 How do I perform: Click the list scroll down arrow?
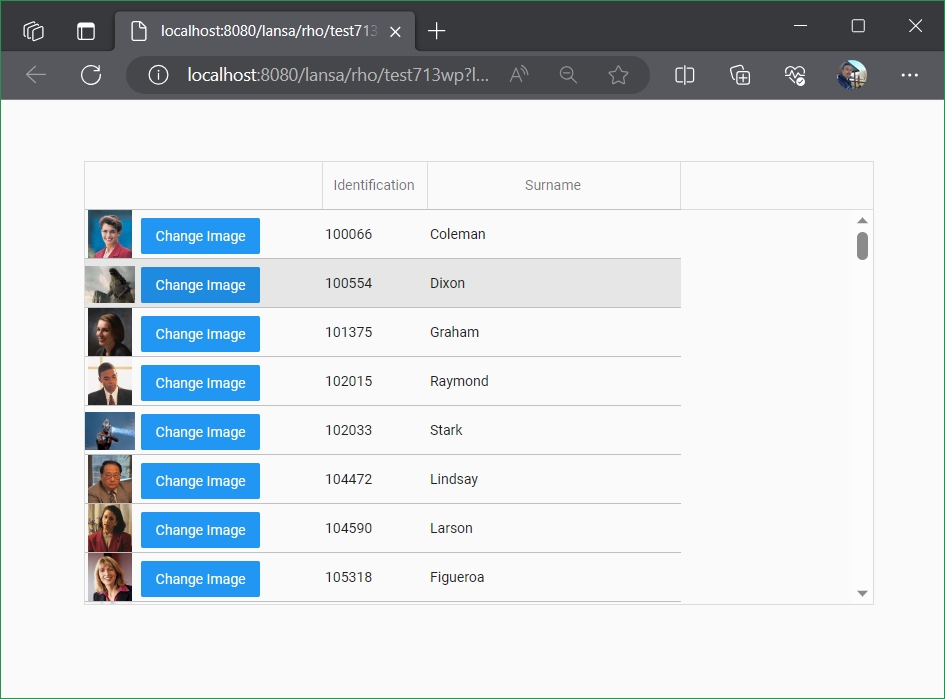tap(862, 593)
